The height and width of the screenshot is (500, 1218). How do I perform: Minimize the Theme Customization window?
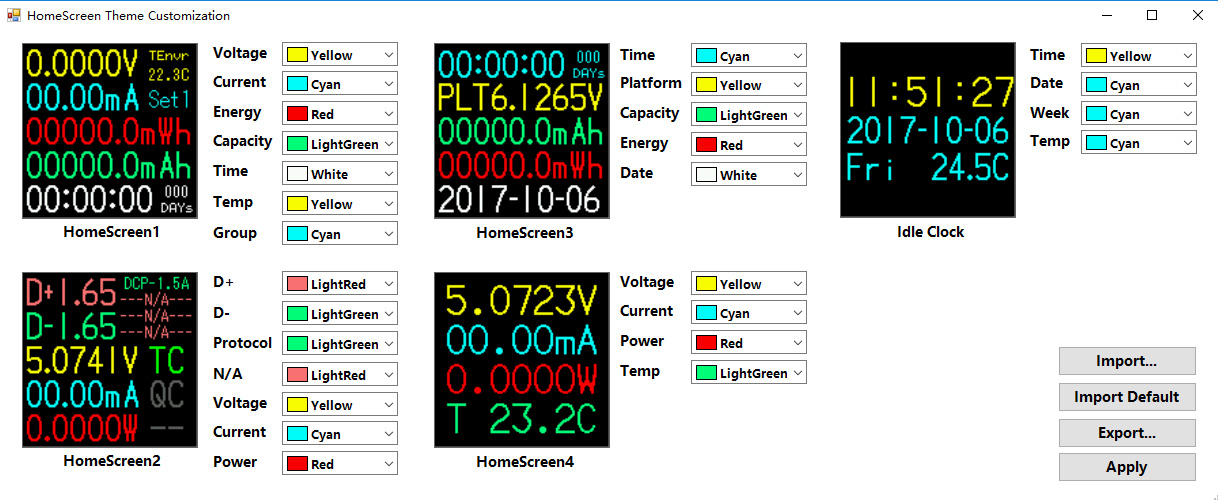[1108, 15]
